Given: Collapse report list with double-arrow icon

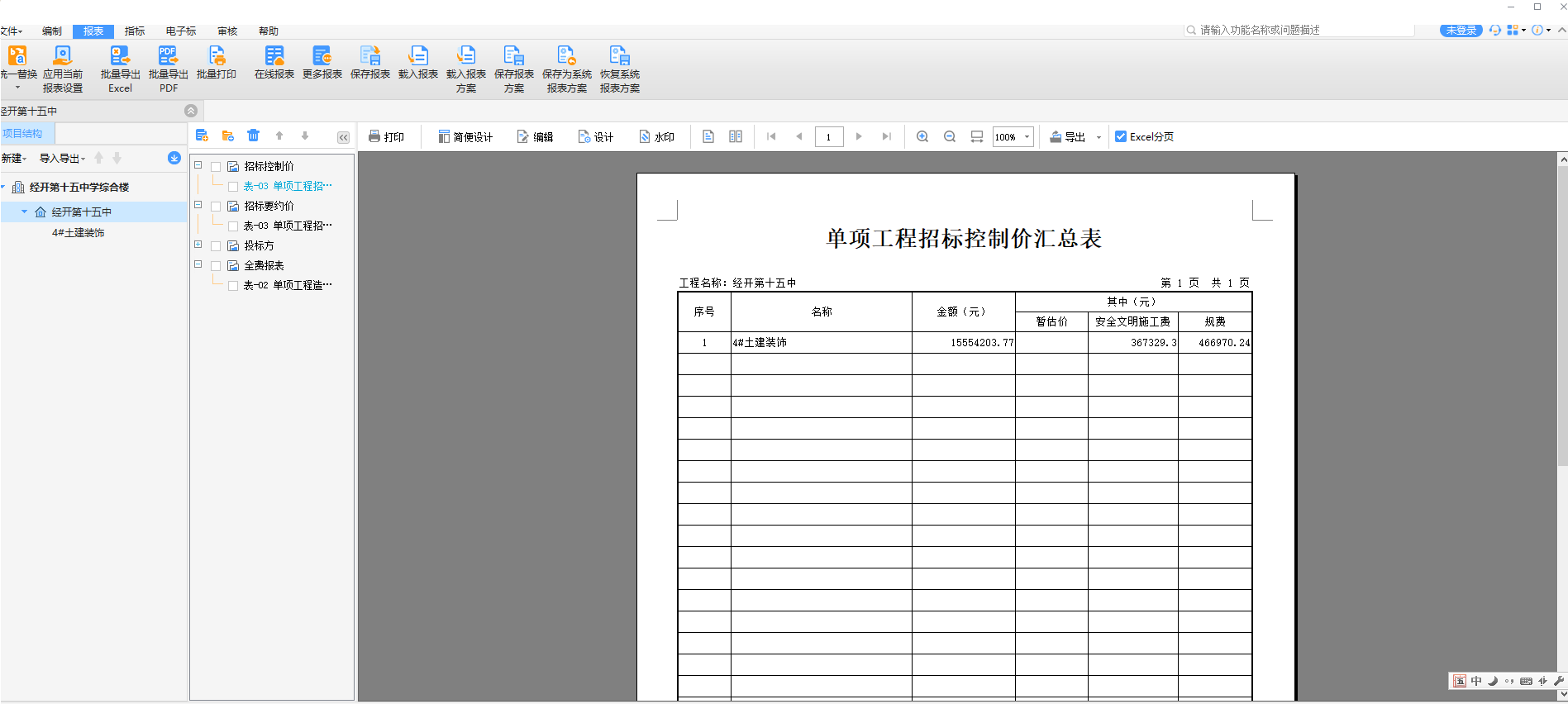Looking at the screenshot, I should (x=343, y=137).
